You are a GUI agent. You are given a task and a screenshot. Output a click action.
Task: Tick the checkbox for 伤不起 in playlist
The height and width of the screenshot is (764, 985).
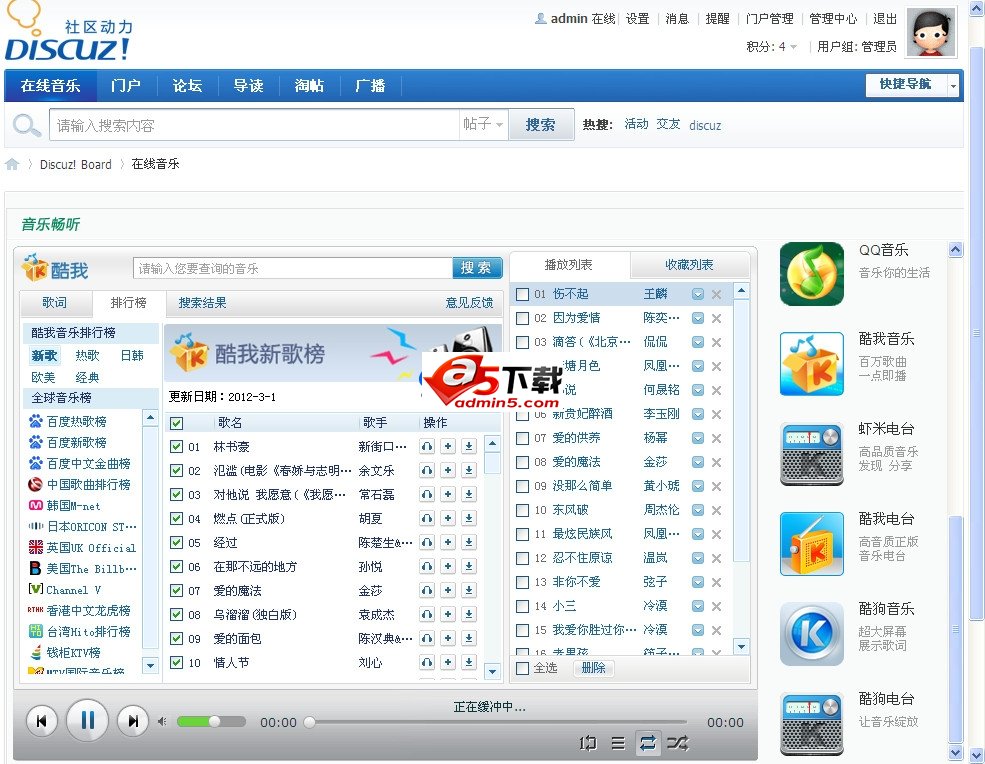(x=522, y=294)
